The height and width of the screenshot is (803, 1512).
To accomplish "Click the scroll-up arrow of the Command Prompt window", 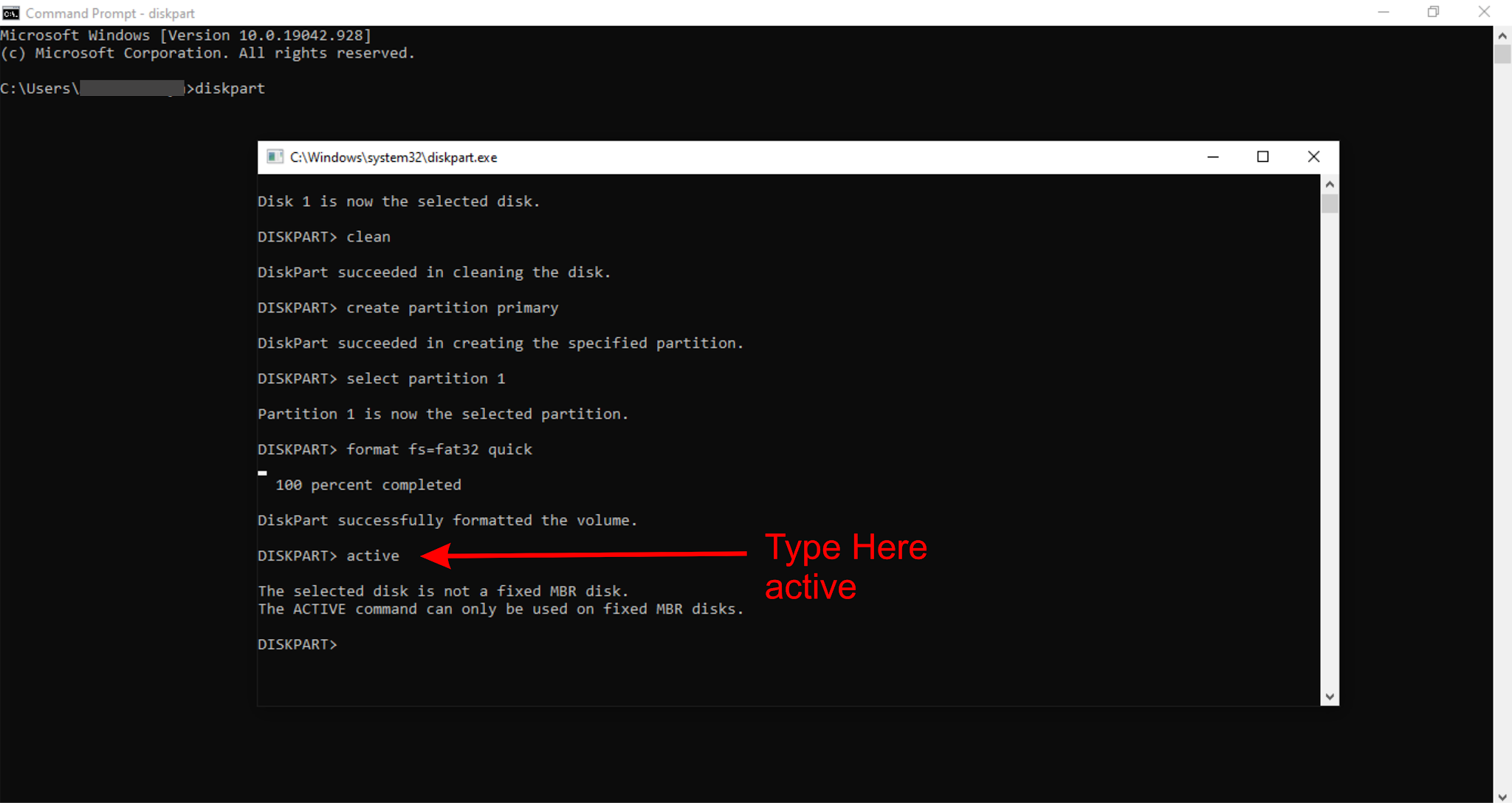I will [1502, 34].
